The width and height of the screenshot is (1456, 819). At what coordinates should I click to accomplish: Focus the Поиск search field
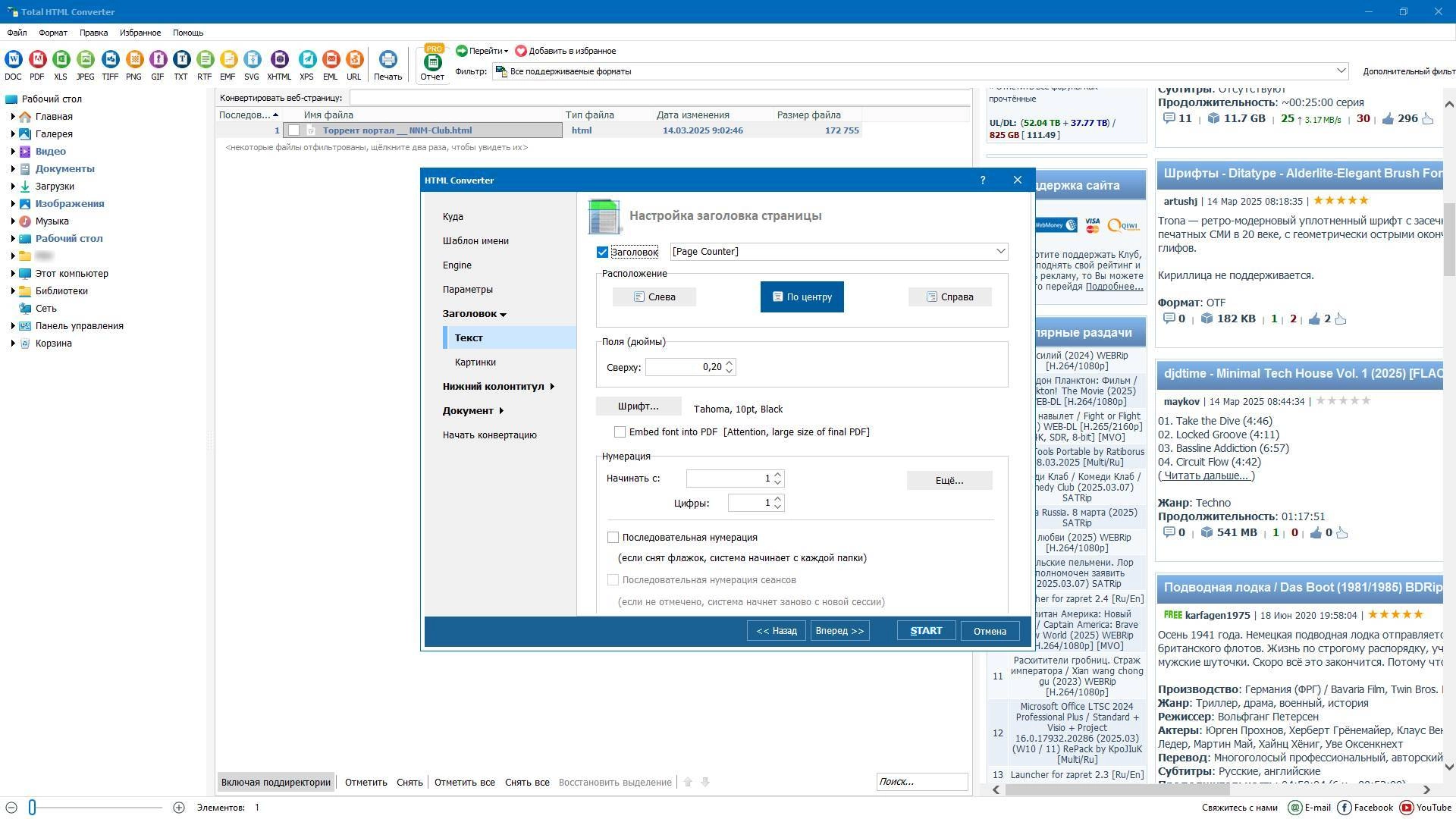click(921, 782)
